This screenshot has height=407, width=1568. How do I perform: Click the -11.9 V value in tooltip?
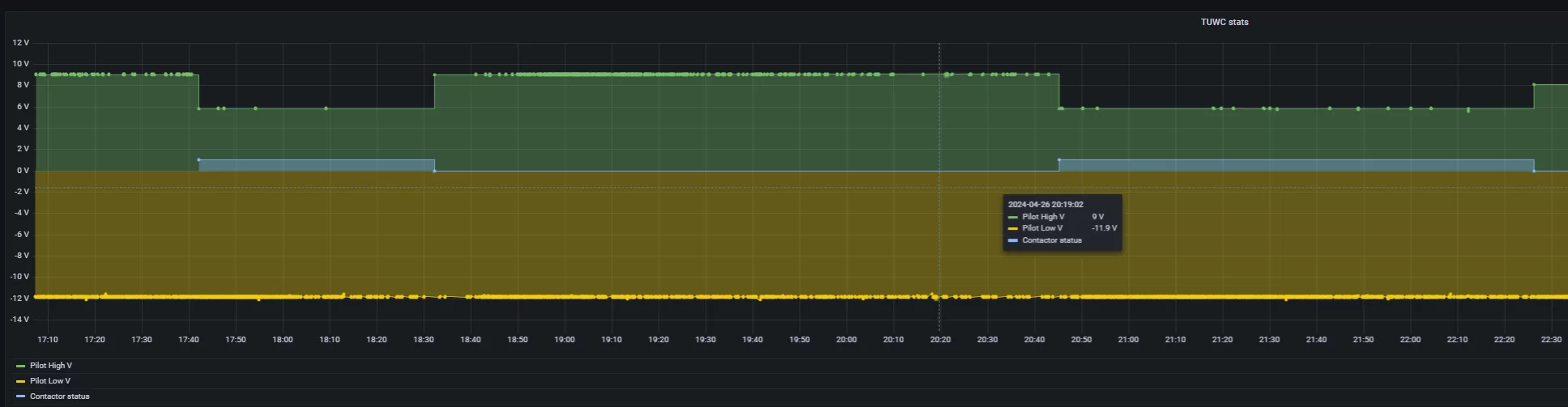(x=1104, y=228)
